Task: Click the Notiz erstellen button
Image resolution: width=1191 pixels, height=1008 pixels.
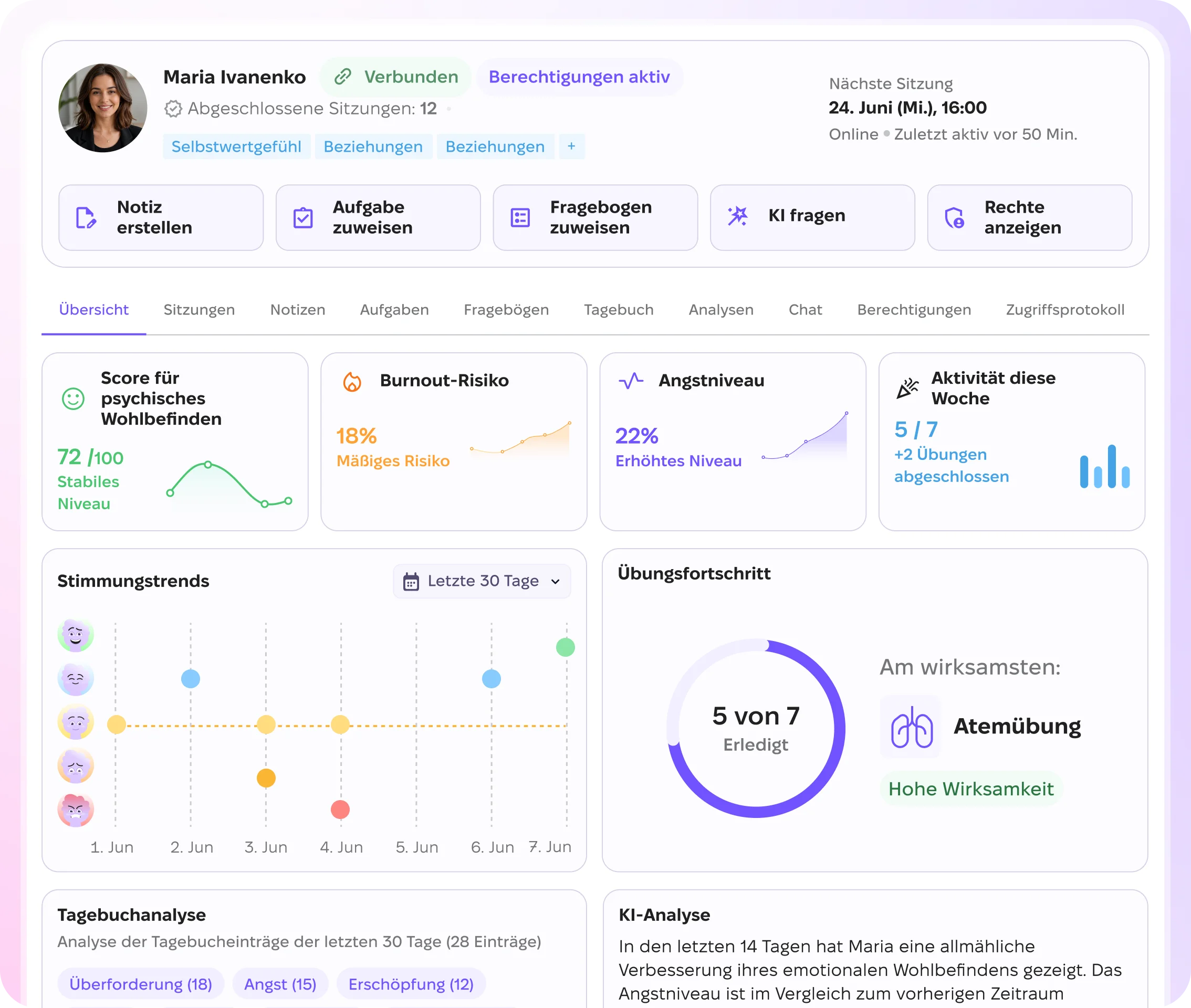Action: click(x=161, y=218)
